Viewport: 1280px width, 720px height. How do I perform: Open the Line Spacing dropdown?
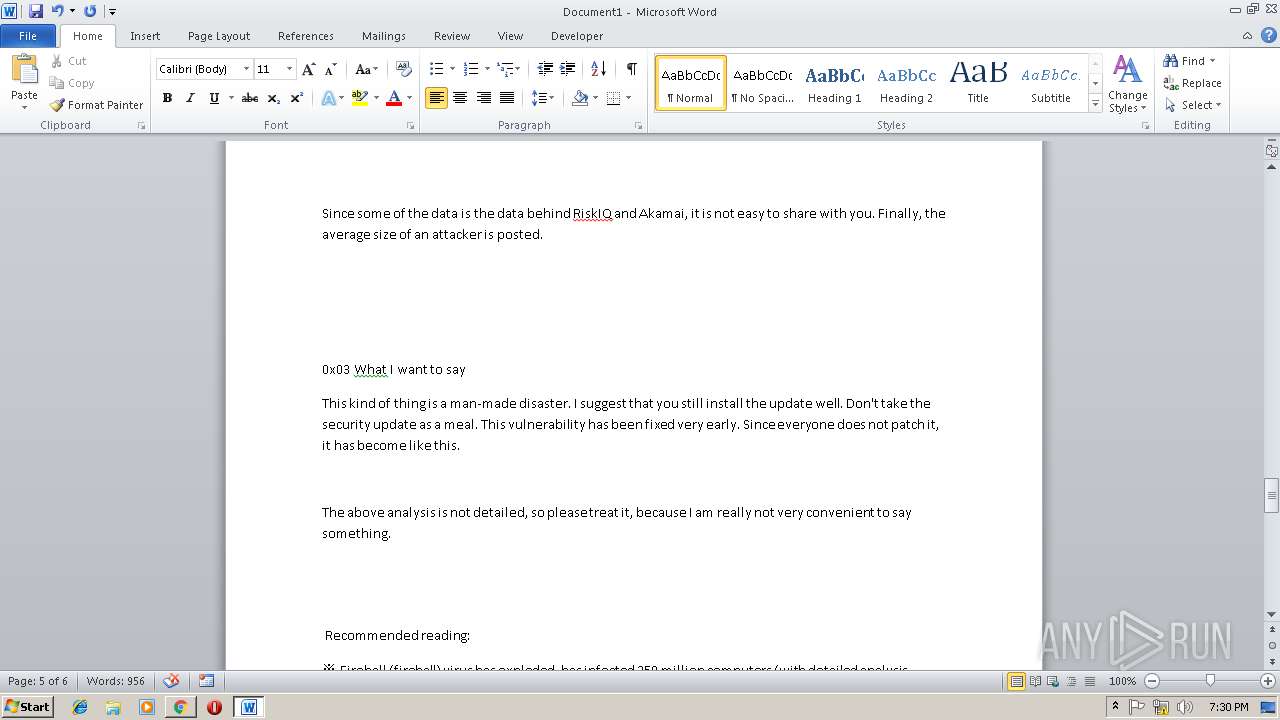[542, 98]
